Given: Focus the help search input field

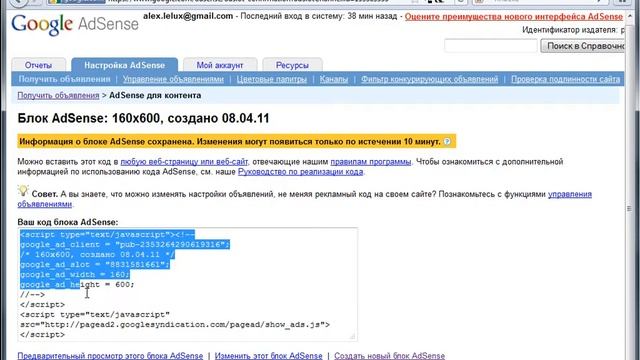Looking at the screenshot, I should tap(491, 46).
